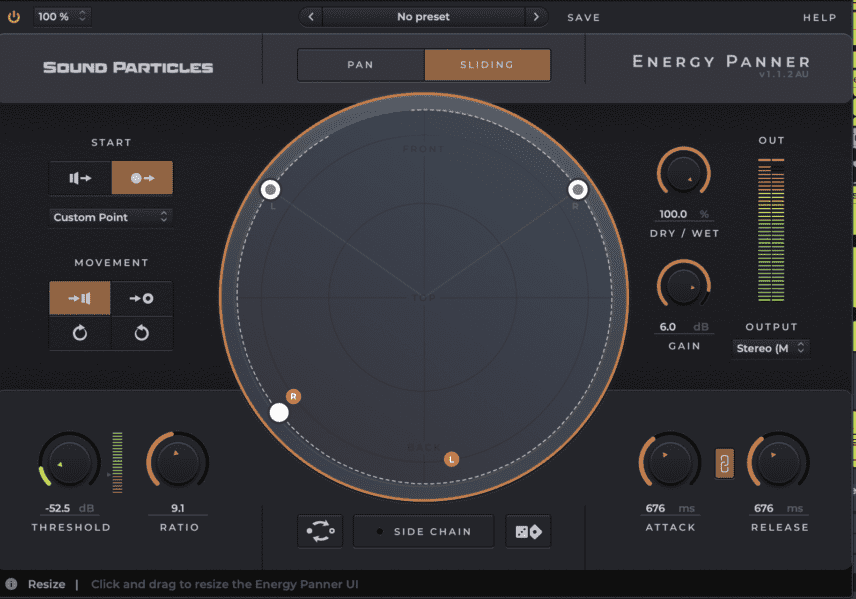Open the Stereo output format dropdown
This screenshot has width=856, height=599.
770,348
